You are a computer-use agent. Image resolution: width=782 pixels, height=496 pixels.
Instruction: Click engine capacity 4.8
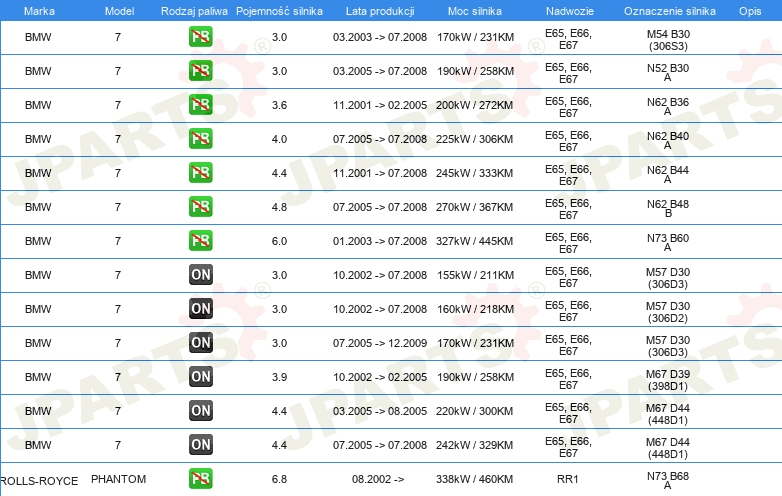[279, 207]
